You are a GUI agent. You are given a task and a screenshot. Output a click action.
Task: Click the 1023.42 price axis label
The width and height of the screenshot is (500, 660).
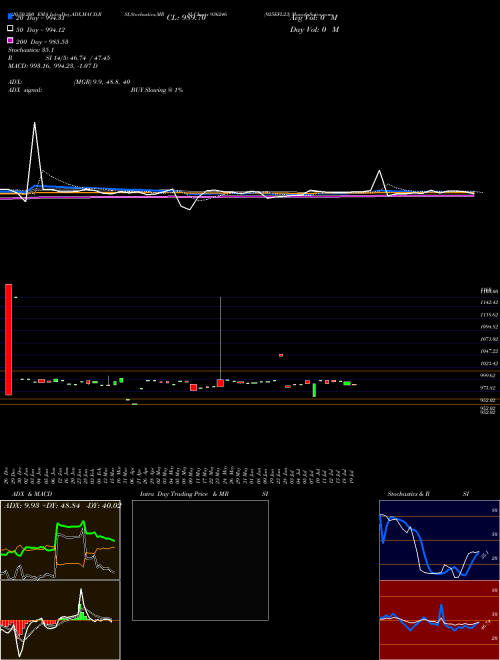coord(489,363)
